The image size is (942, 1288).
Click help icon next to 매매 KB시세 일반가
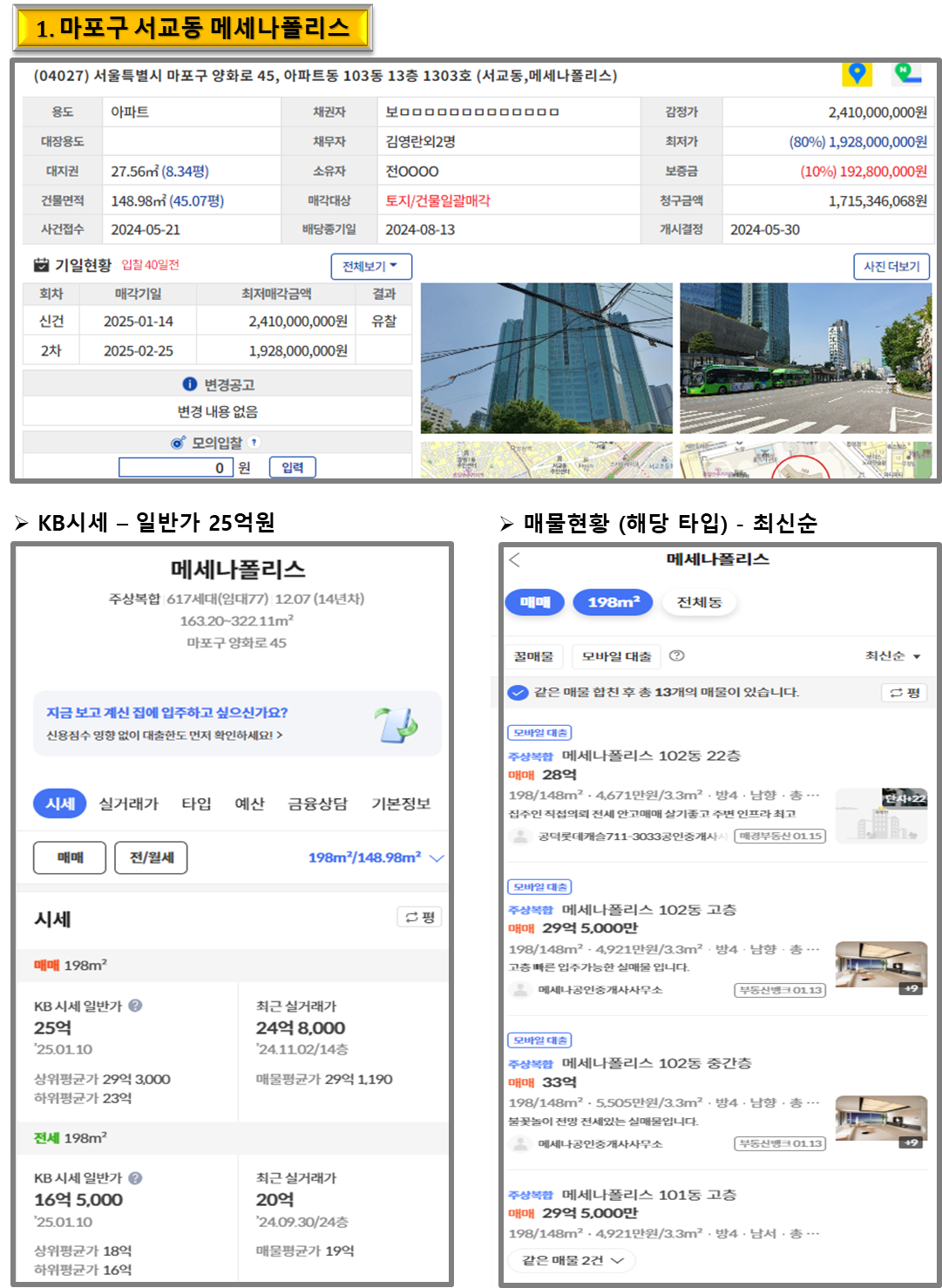coord(135,1006)
